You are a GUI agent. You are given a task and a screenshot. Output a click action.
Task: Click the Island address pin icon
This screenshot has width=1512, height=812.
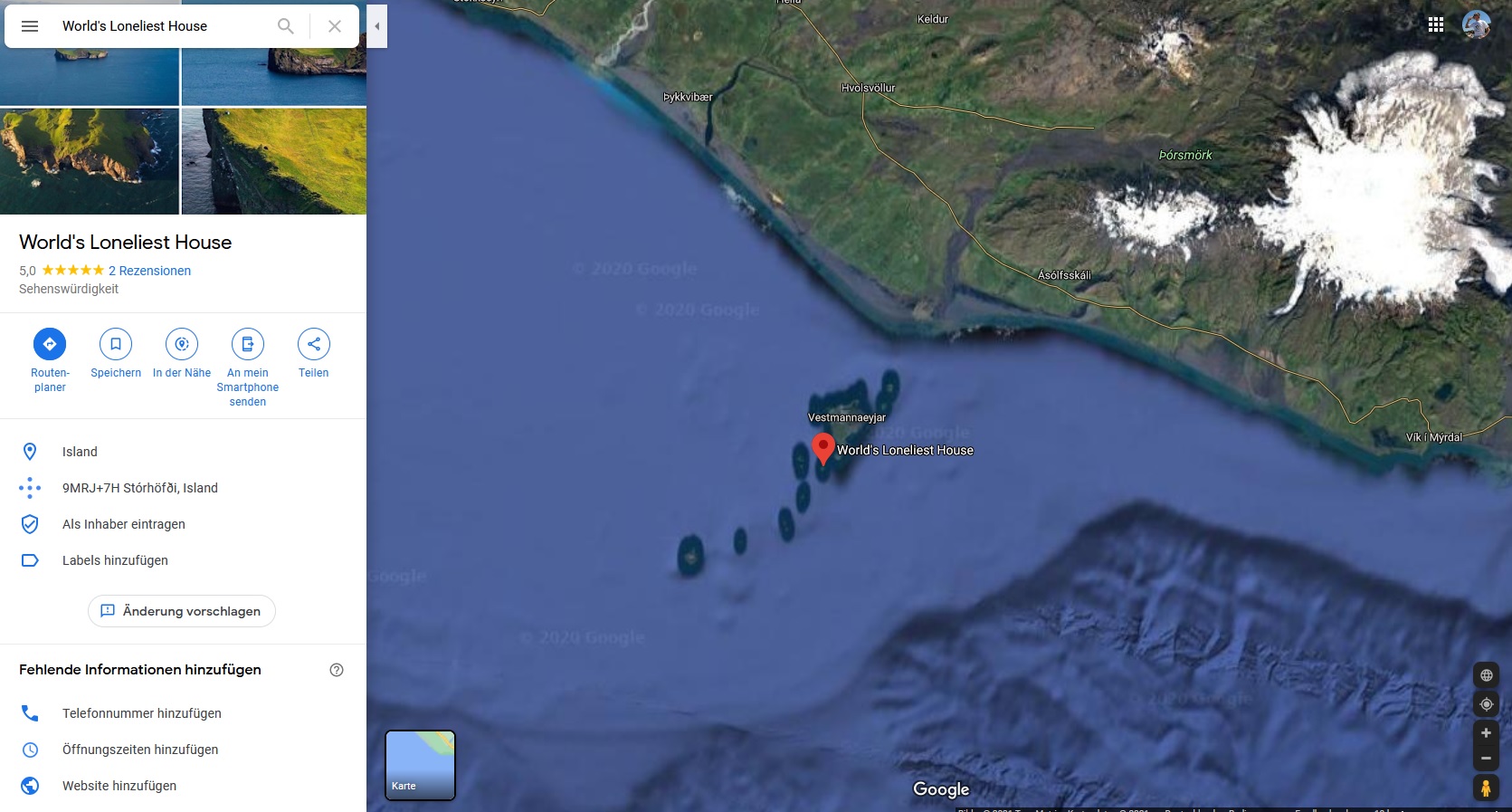point(30,452)
